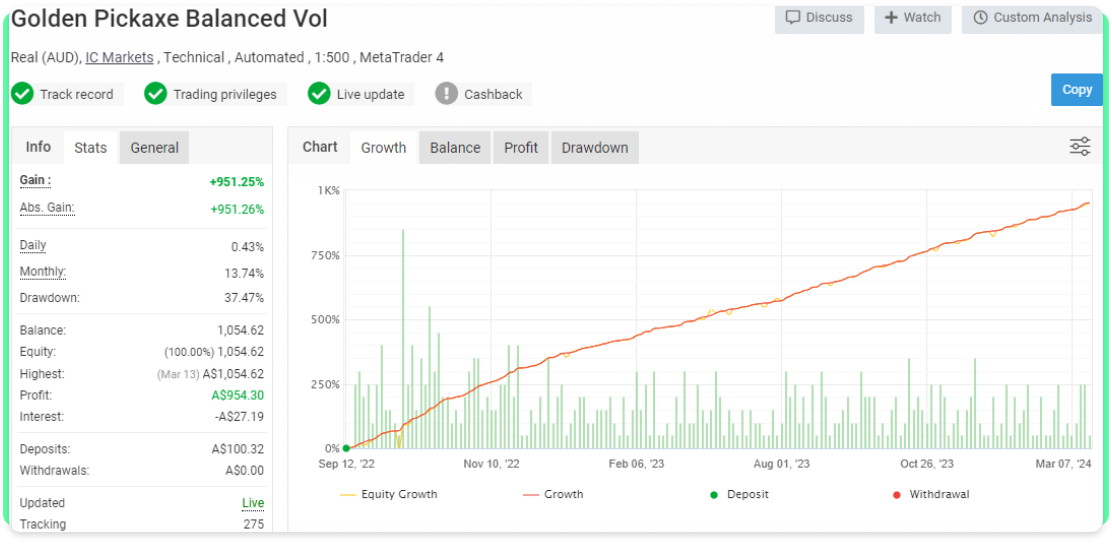Click the Discuss speech bubble icon
1112x544 pixels.
[x=793, y=17]
